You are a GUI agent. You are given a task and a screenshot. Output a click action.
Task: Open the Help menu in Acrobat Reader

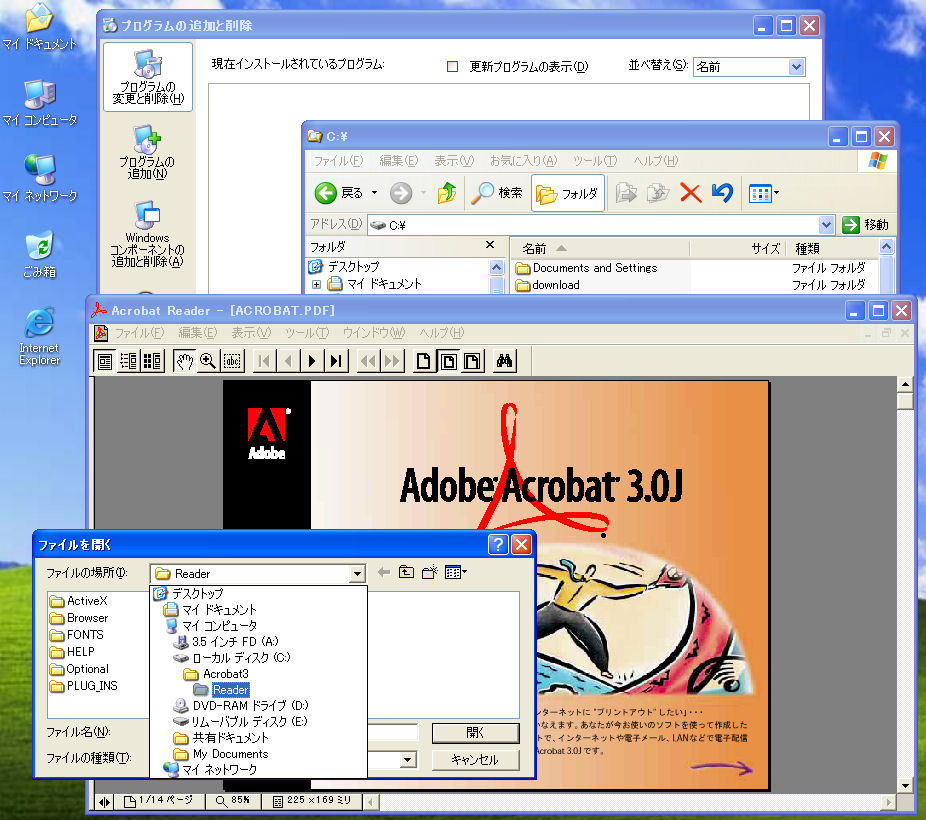pos(442,333)
